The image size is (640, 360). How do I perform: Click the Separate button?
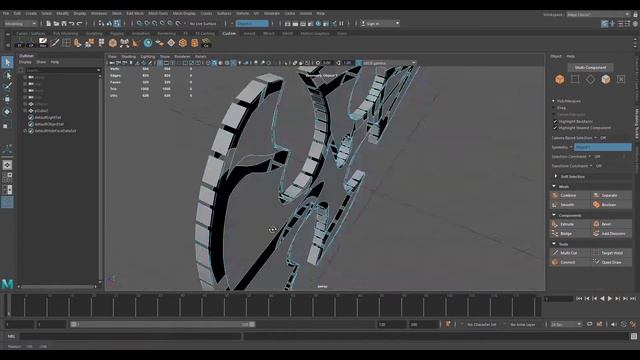coord(611,196)
